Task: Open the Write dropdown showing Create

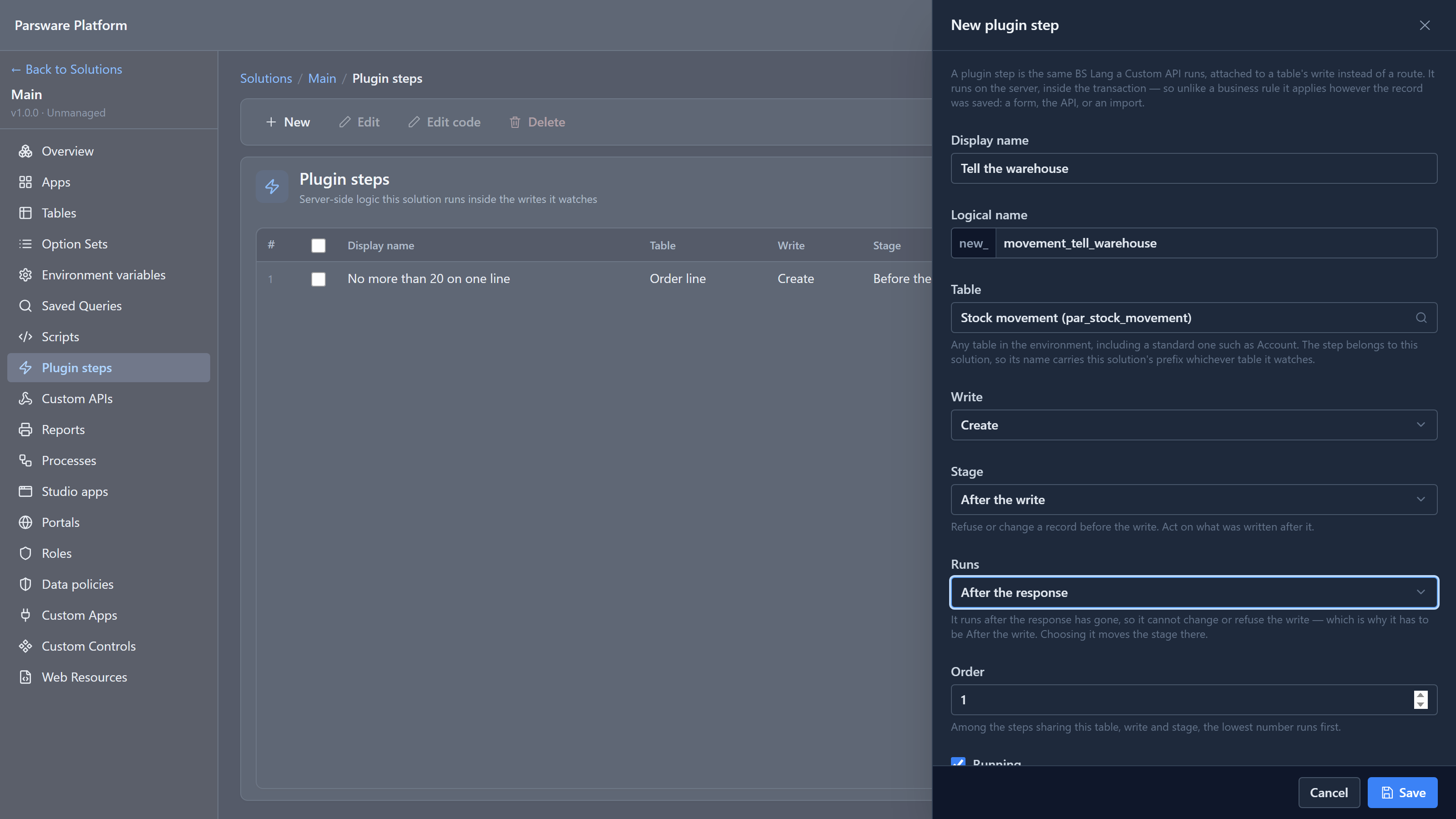Action: click(x=1194, y=425)
